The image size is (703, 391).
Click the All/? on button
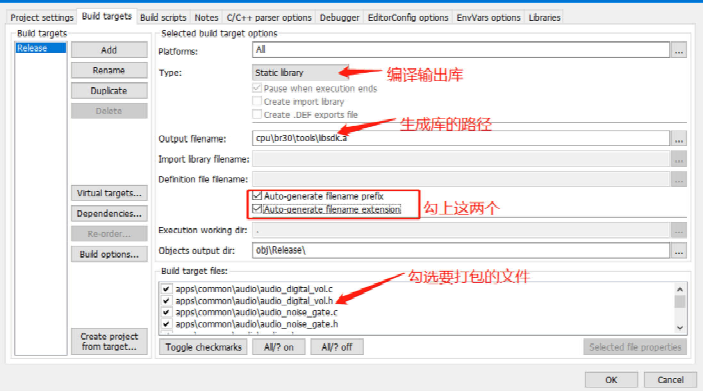(278, 347)
